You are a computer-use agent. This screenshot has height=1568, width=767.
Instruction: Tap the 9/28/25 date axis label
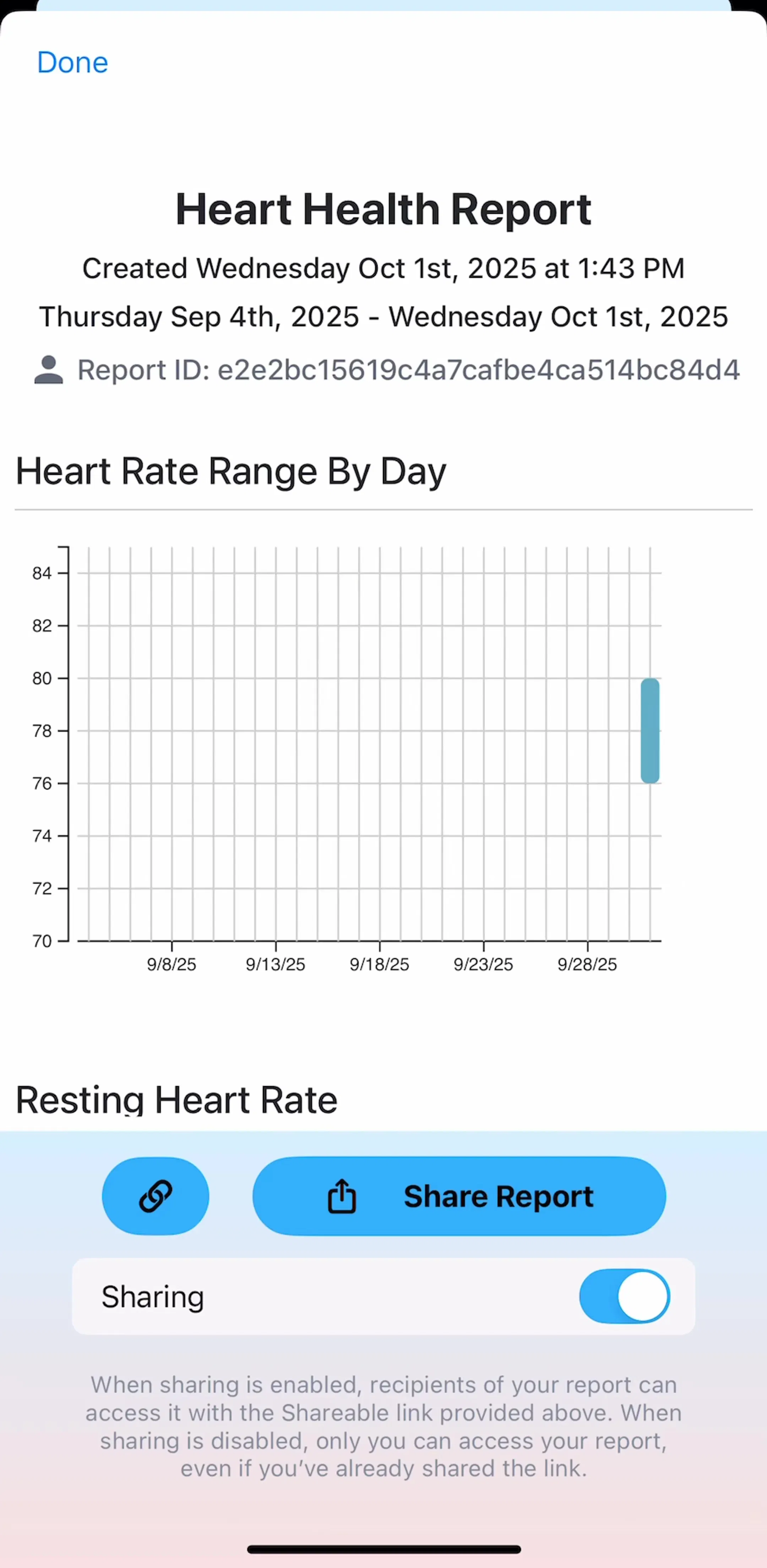588,964
